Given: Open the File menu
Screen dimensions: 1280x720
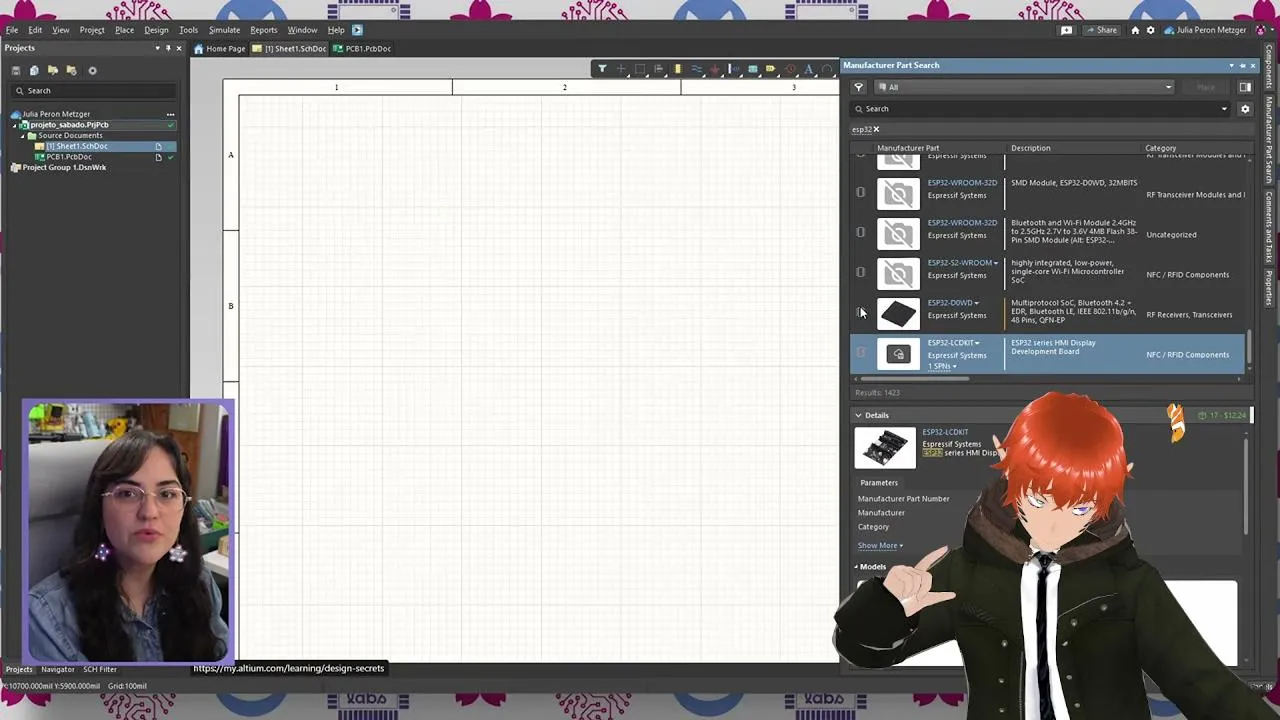Looking at the screenshot, I should coord(12,30).
